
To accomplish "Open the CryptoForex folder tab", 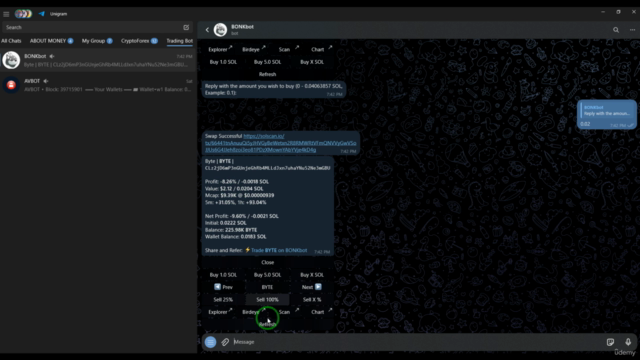I will point(139,41).
